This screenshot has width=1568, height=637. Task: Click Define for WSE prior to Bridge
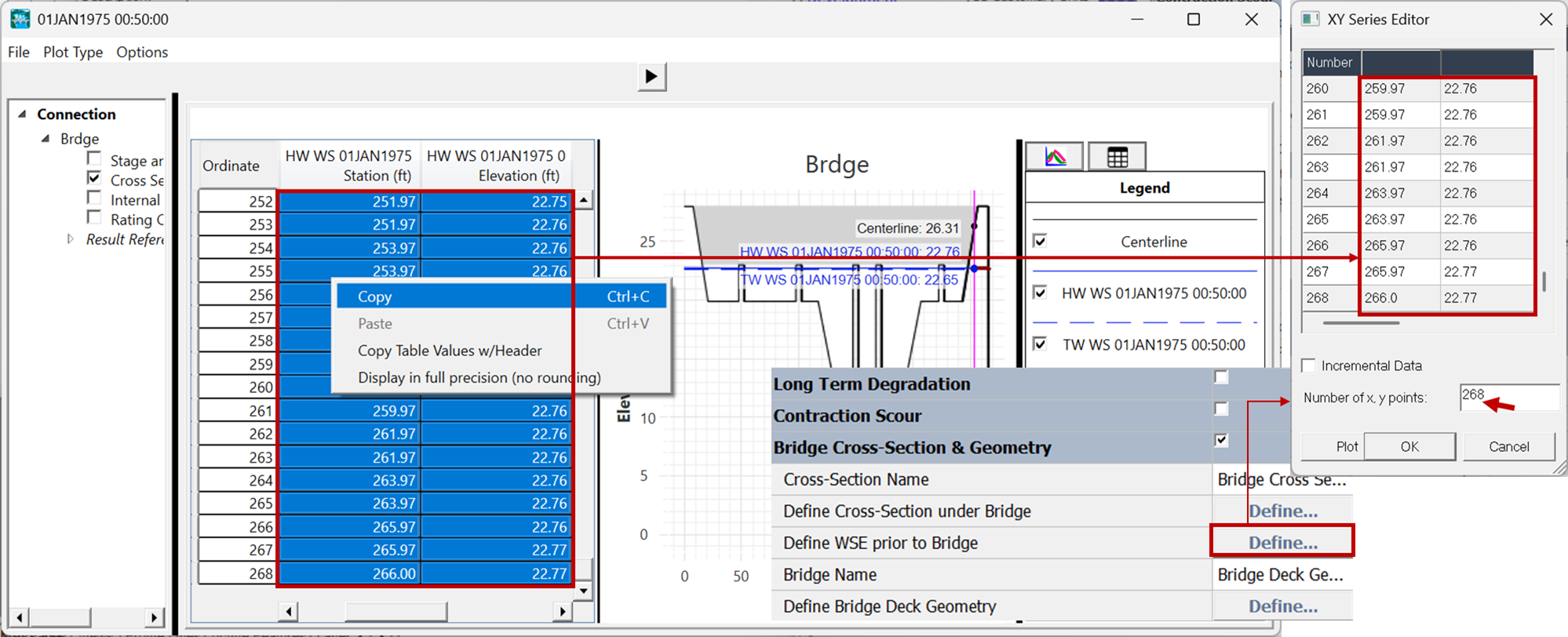coord(1282,543)
